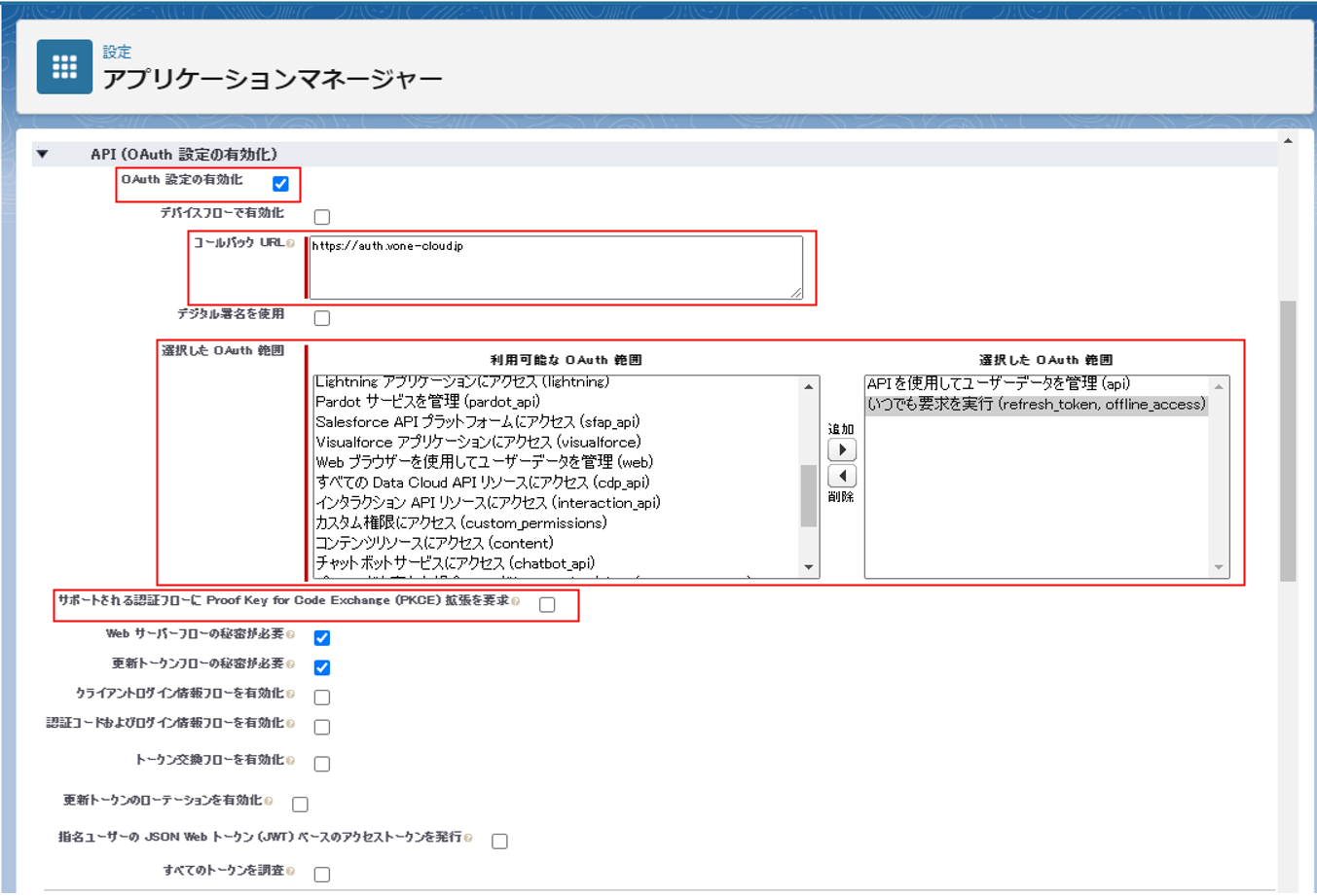This screenshot has height=896, width=1317.
Task: Click help icon beside すべてのトークンを調査
Action: coord(290,872)
